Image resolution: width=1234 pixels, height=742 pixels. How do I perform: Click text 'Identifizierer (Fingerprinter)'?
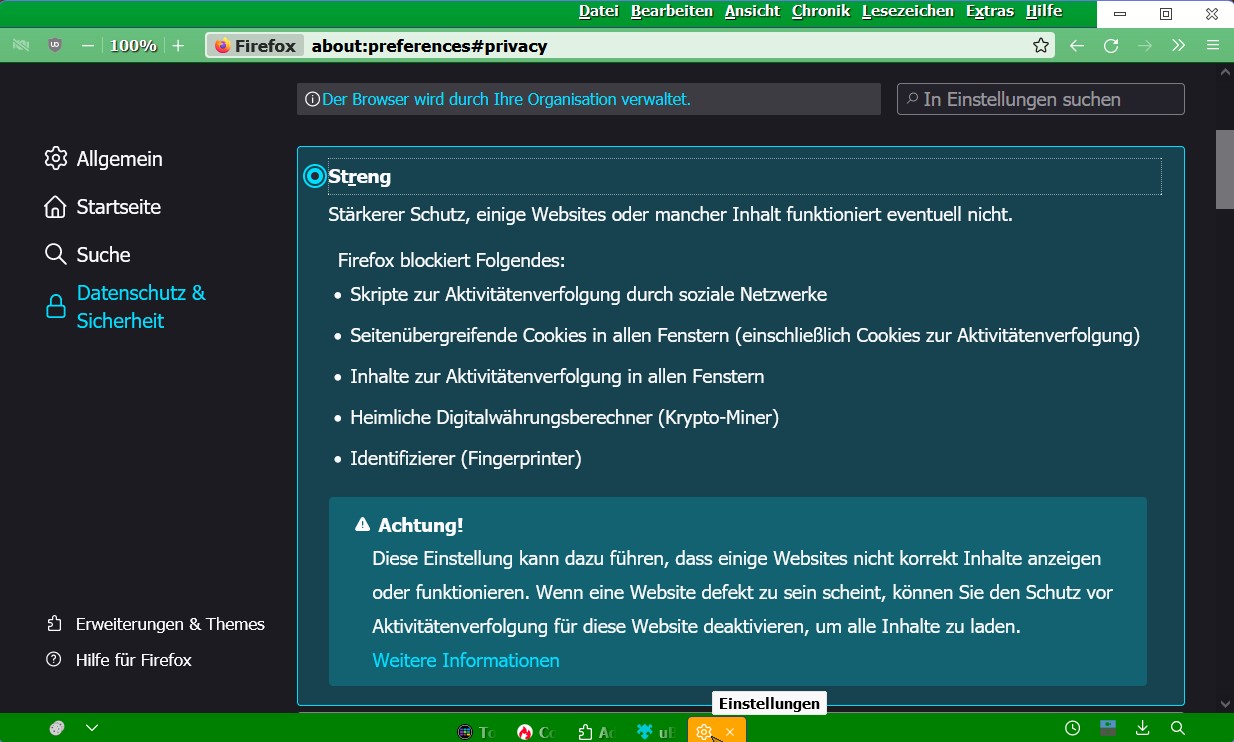[x=466, y=459]
